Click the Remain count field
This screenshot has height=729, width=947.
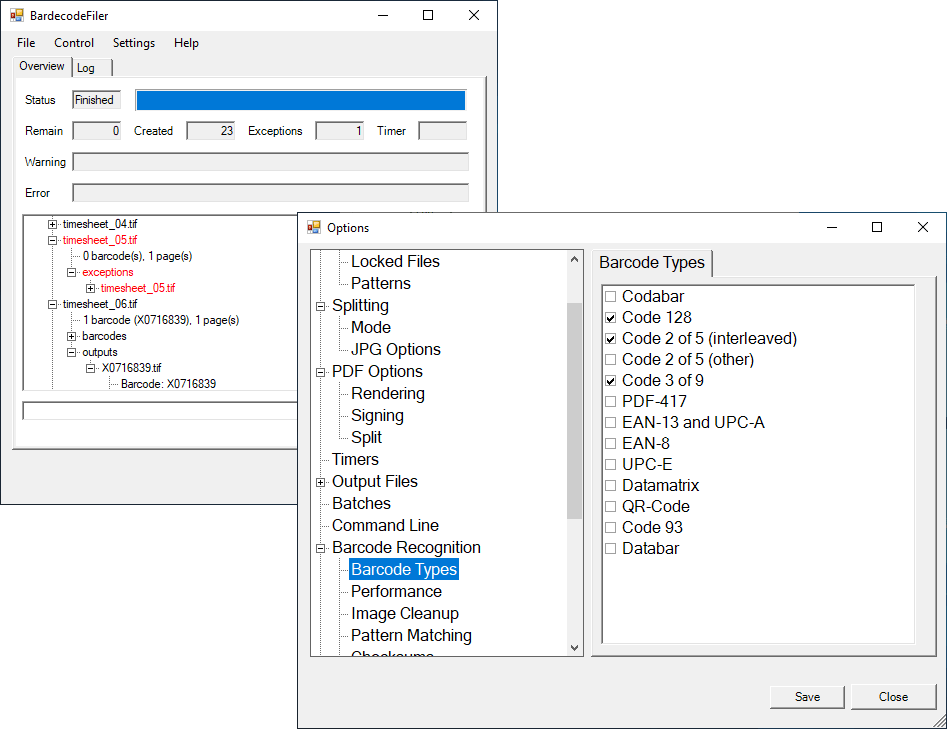coord(97,130)
